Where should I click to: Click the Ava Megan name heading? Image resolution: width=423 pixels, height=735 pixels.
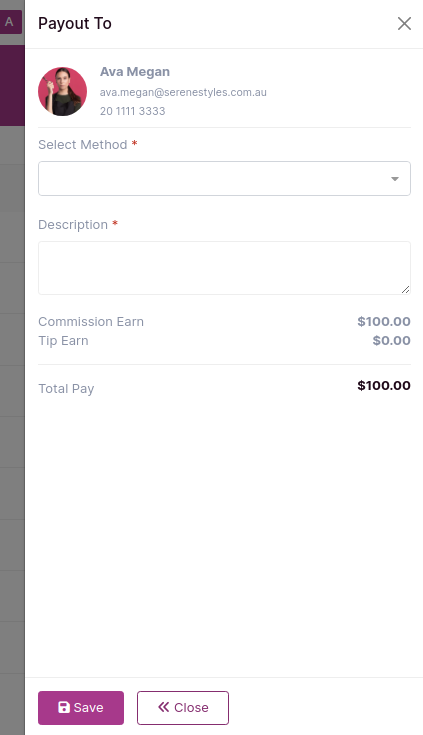pyautogui.click(x=135, y=72)
